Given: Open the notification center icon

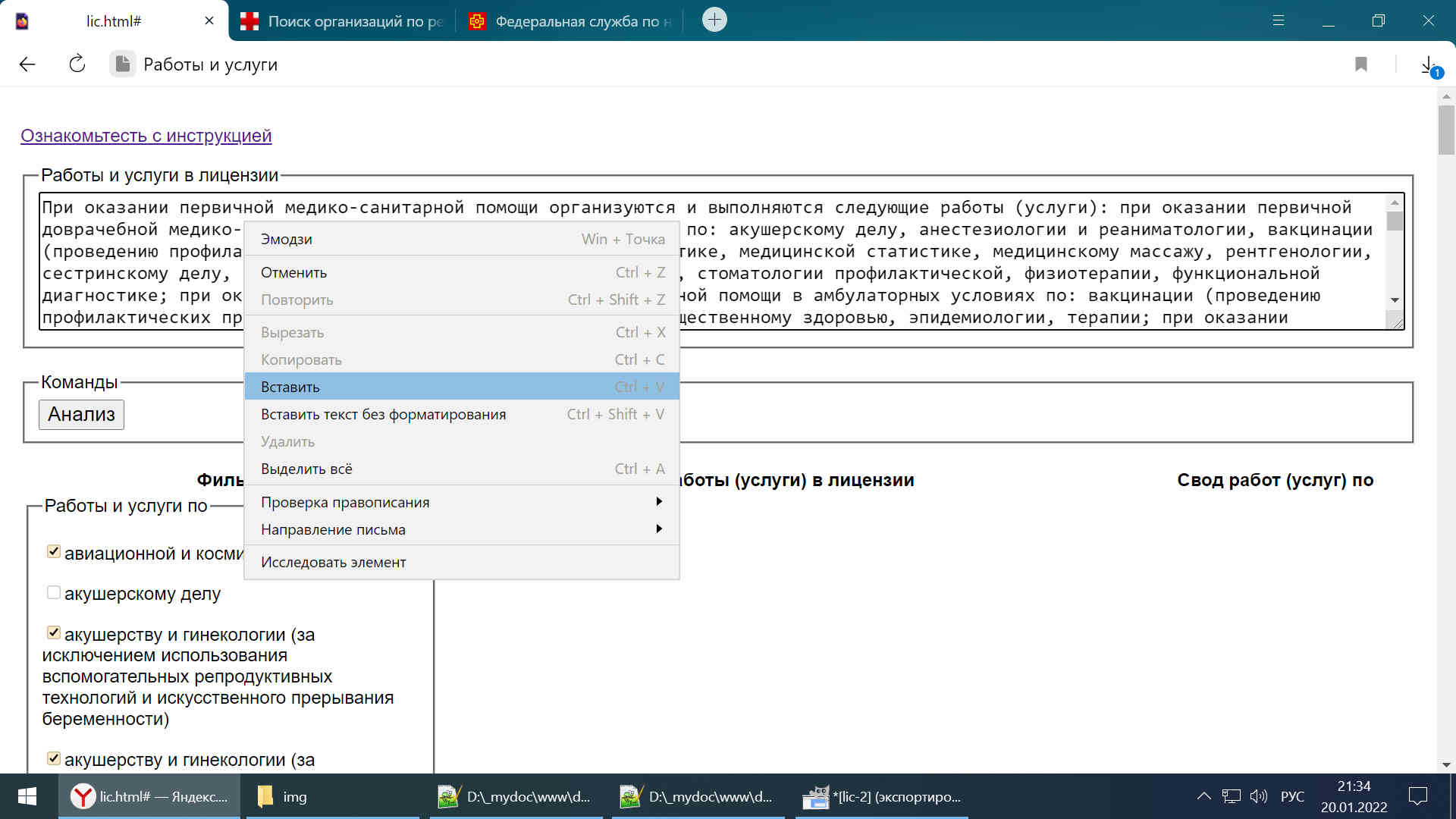Looking at the screenshot, I should (x=1418, y=796).
